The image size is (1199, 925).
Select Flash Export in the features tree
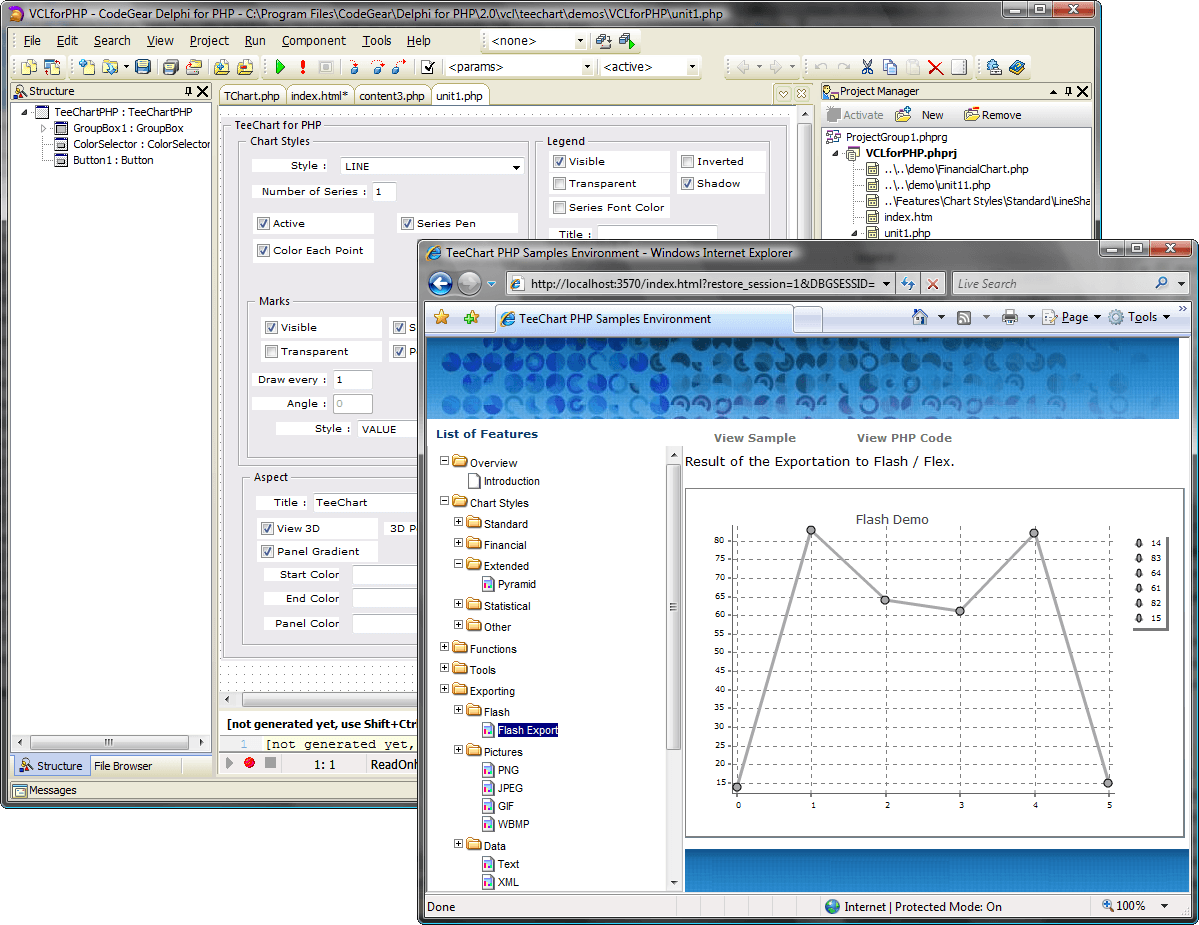[528, 730]
